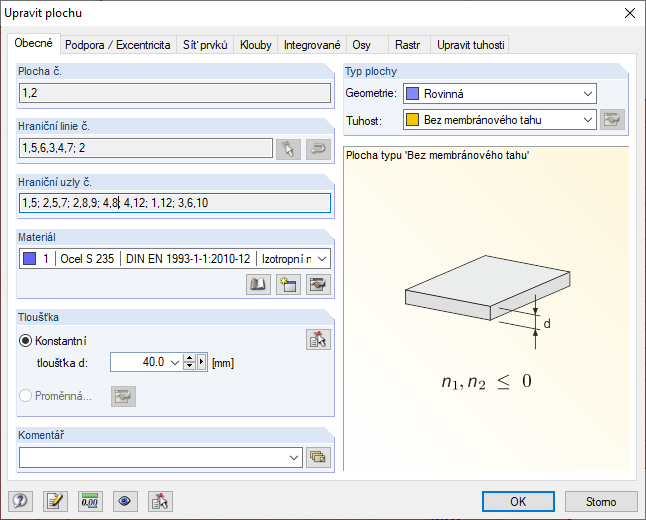Click the 'DIN EN 1993-1-1:2010-12' text
The width and height of the screenshot is (646, 520).
point(188,259)
